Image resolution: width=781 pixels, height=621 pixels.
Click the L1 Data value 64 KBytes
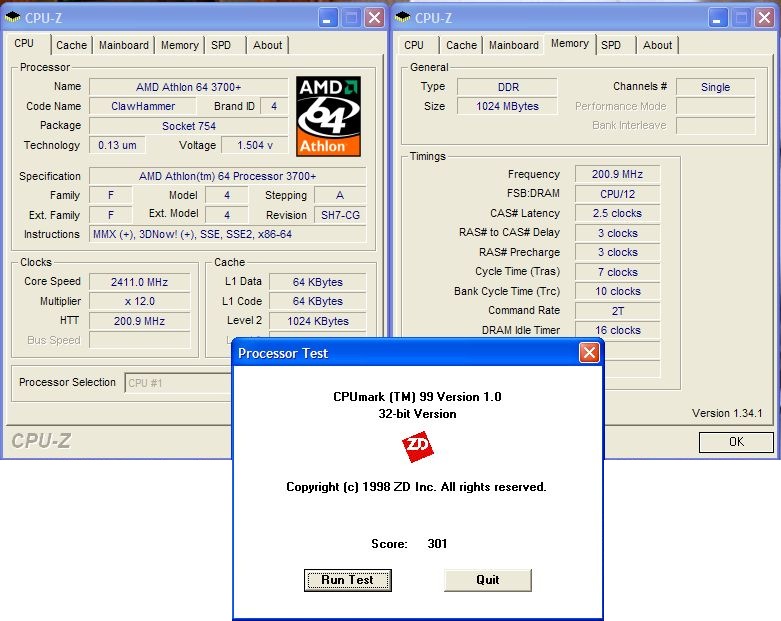click(x=318, y=282)
